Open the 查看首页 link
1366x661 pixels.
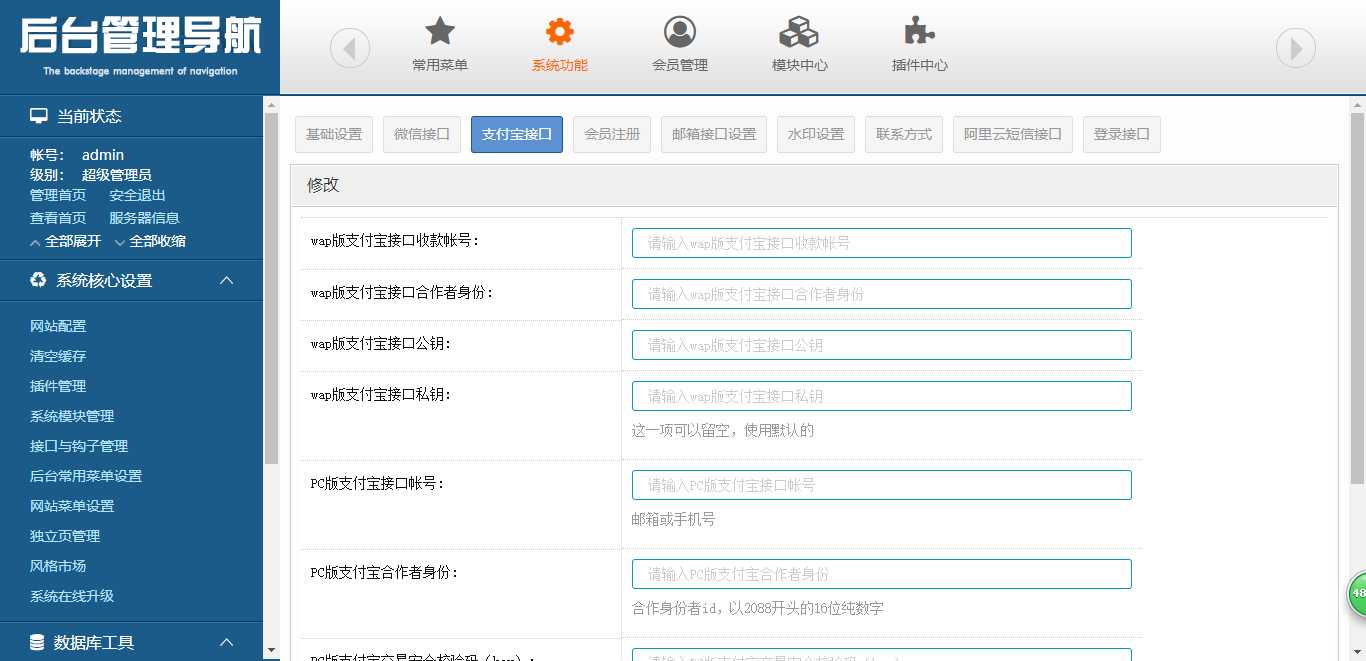pos(58,217)
